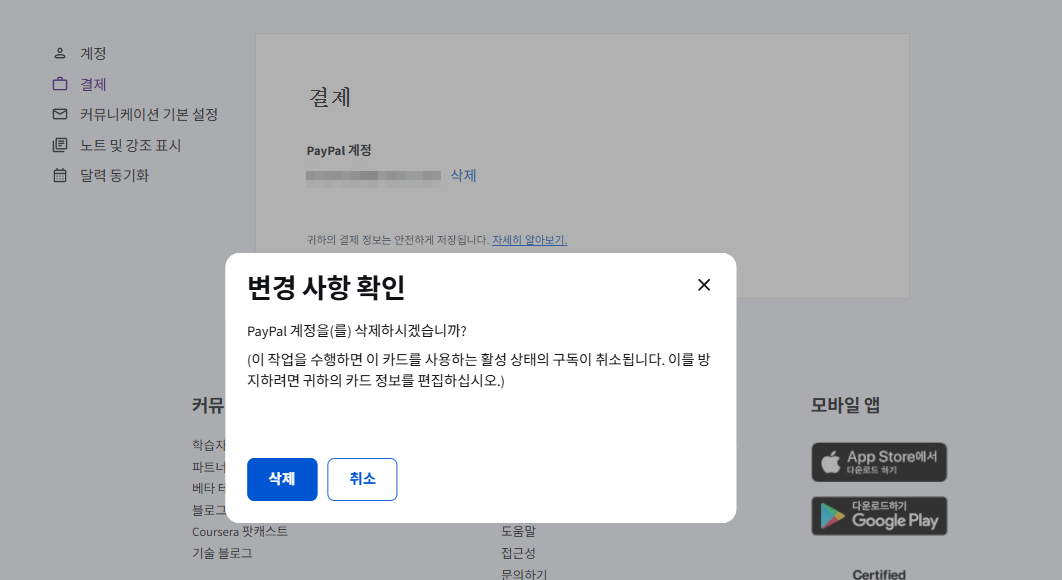Go to the 도움말 footer link
Image resolution: width=1062 pixels, height=580 pixels.
(x=518, y=531)
